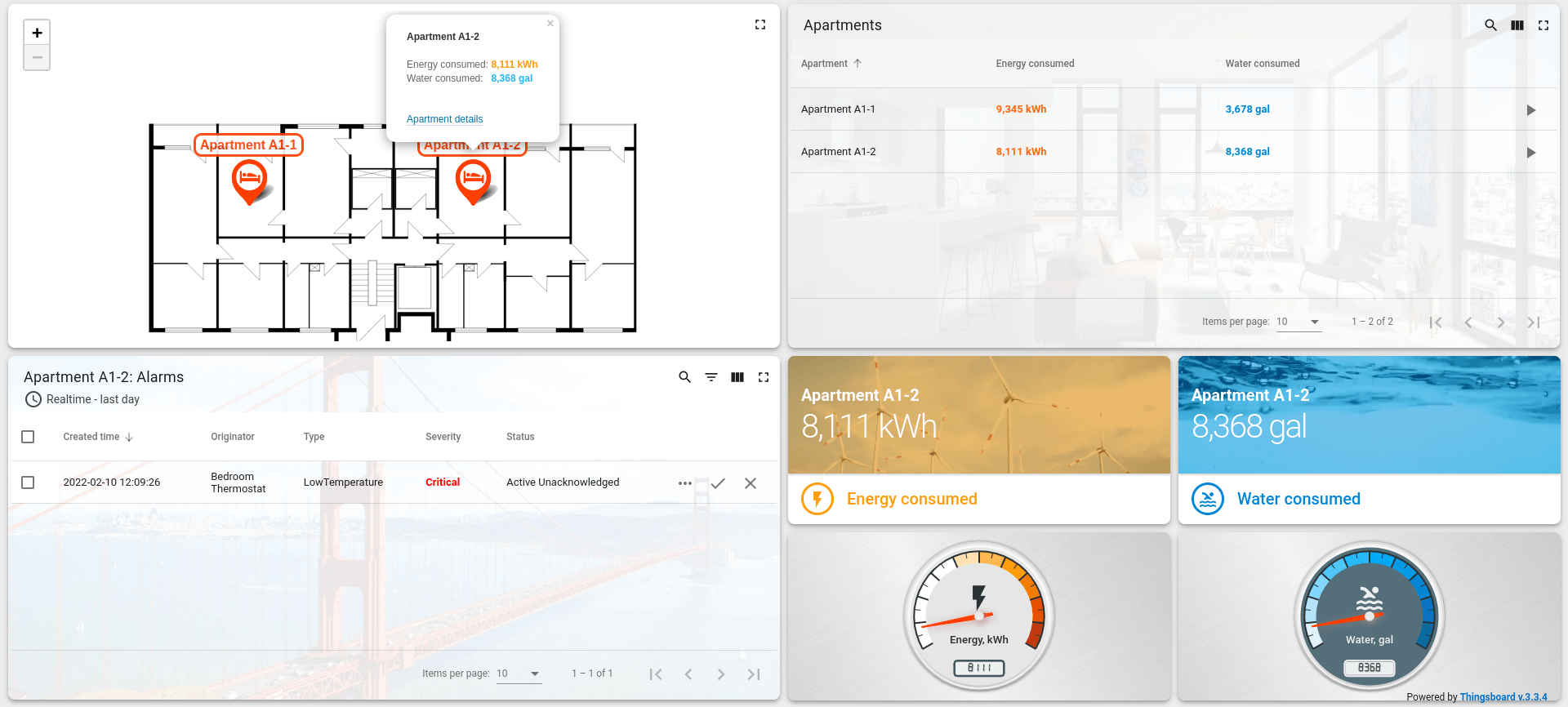The image size is (1568, 707).
Task: Close the Apartment A1-2 popup
Action: (x=550, y=24)
